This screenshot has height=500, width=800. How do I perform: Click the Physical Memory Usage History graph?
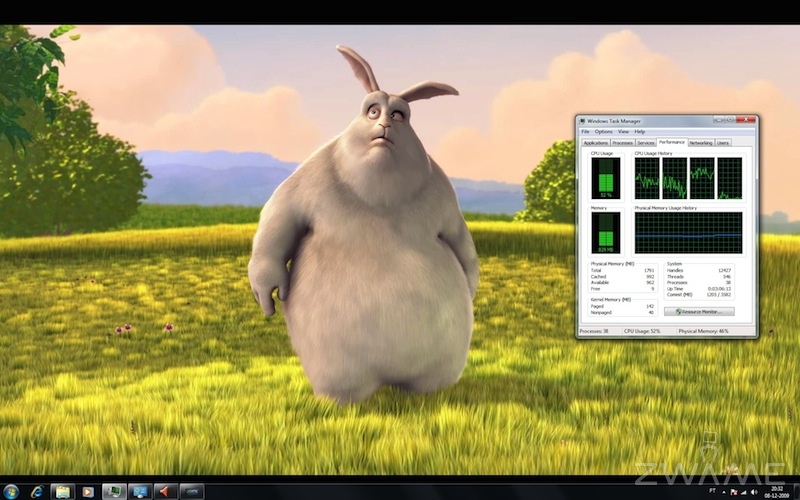pos(688,233)
